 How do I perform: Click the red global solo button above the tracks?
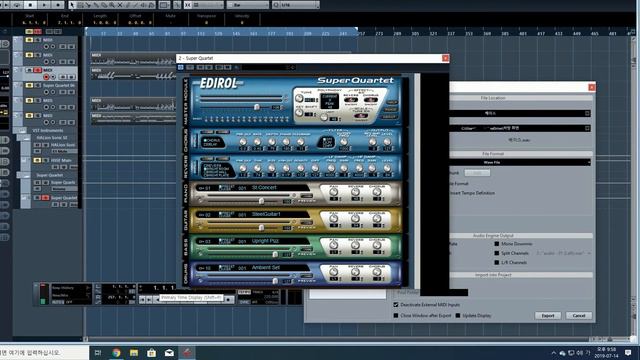pyautogui.click(x=38, y=31)
